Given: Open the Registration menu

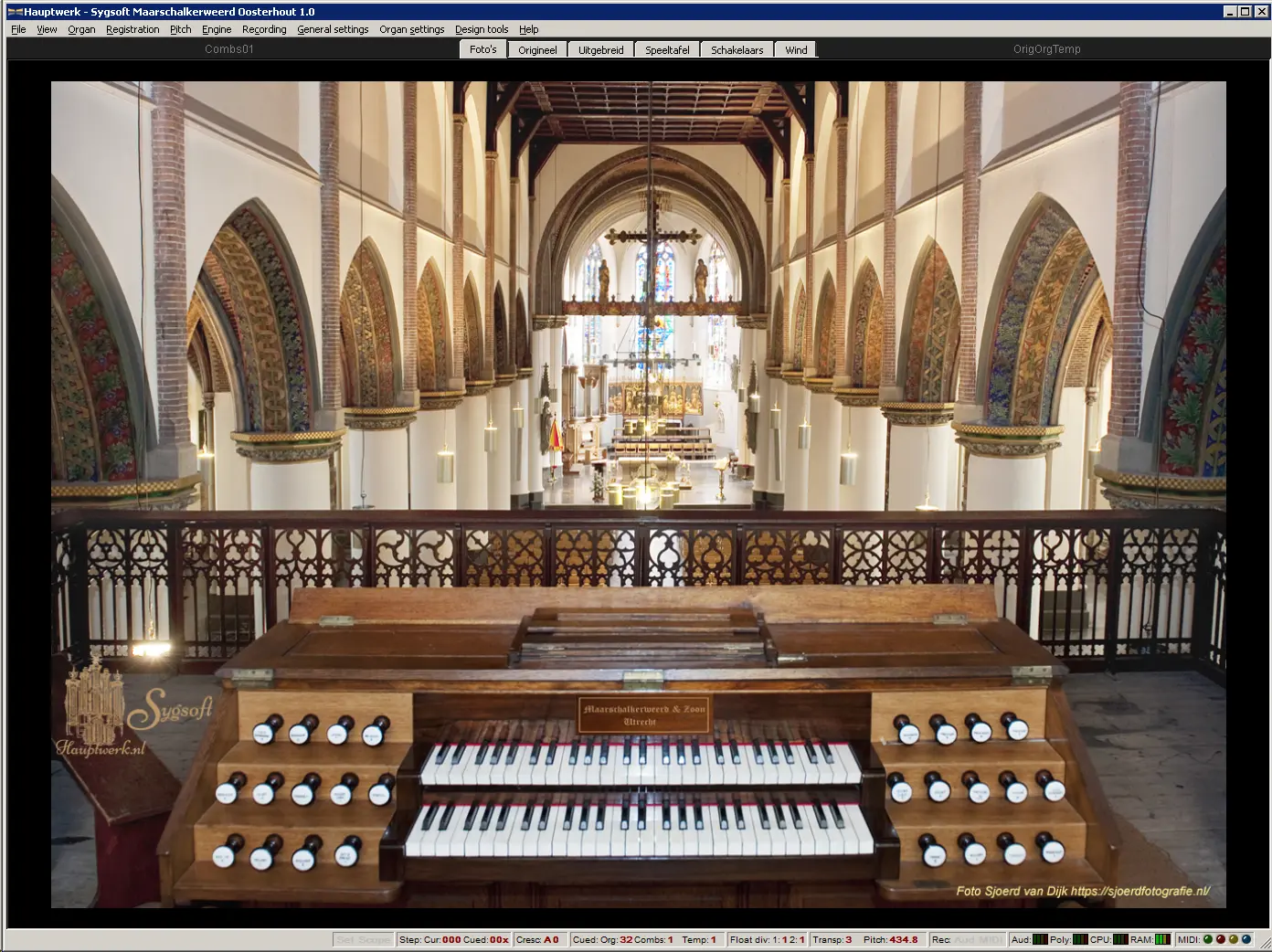Looking at the screenshot, I should click(132, 29).
